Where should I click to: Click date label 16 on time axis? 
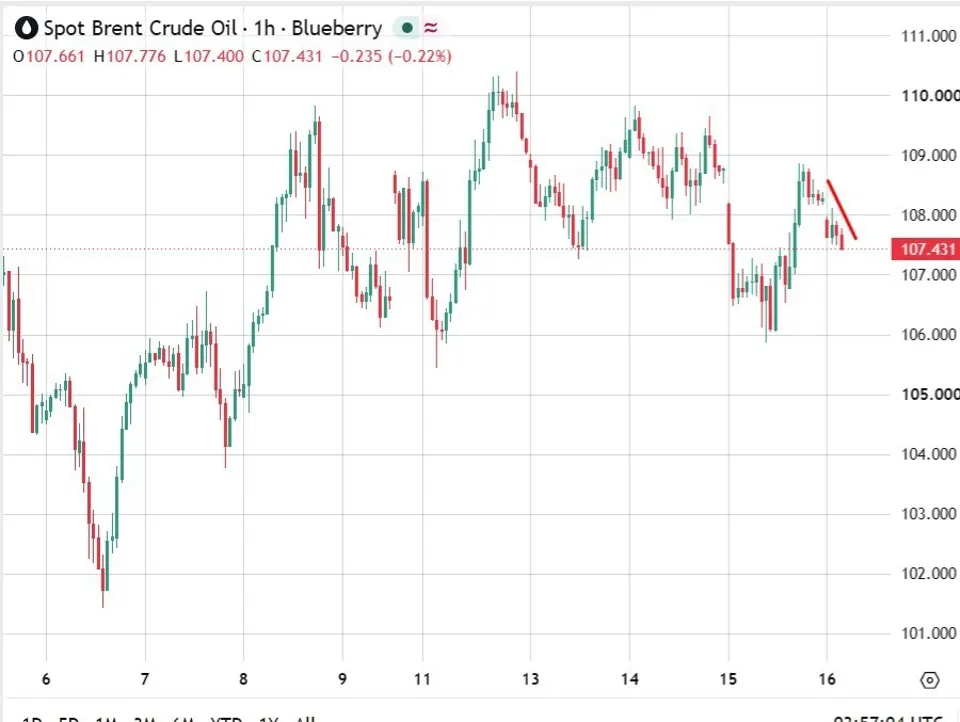(827, 679)
